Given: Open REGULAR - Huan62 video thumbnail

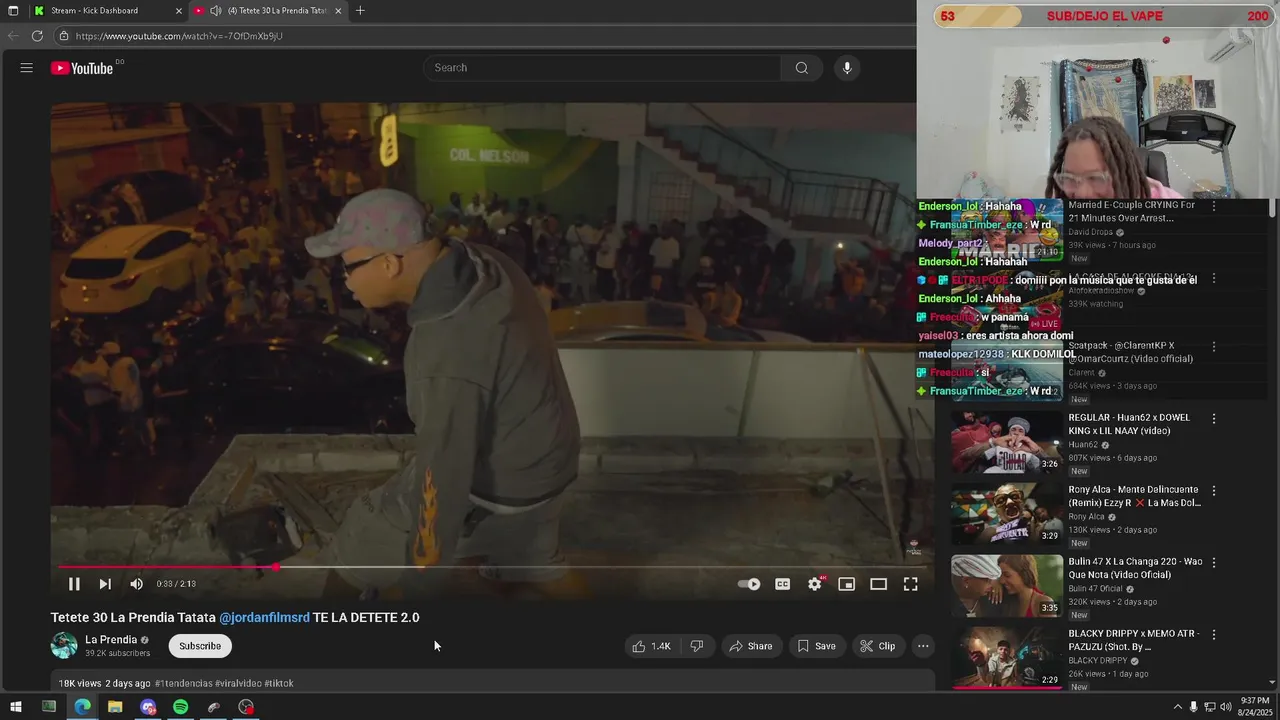Looking at the screenshot, I should tap(1006, 442).
